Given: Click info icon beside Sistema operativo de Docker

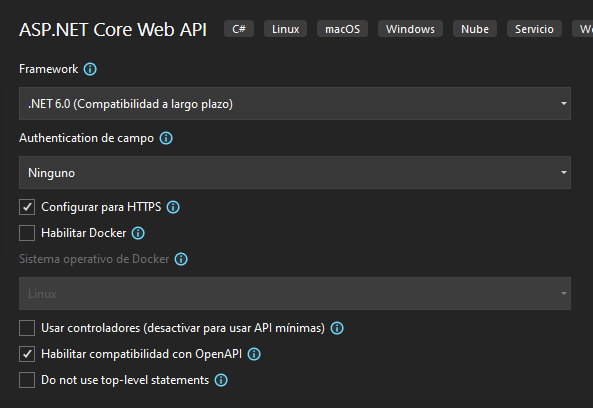Looking at the screenshot, I should [181, 259].
